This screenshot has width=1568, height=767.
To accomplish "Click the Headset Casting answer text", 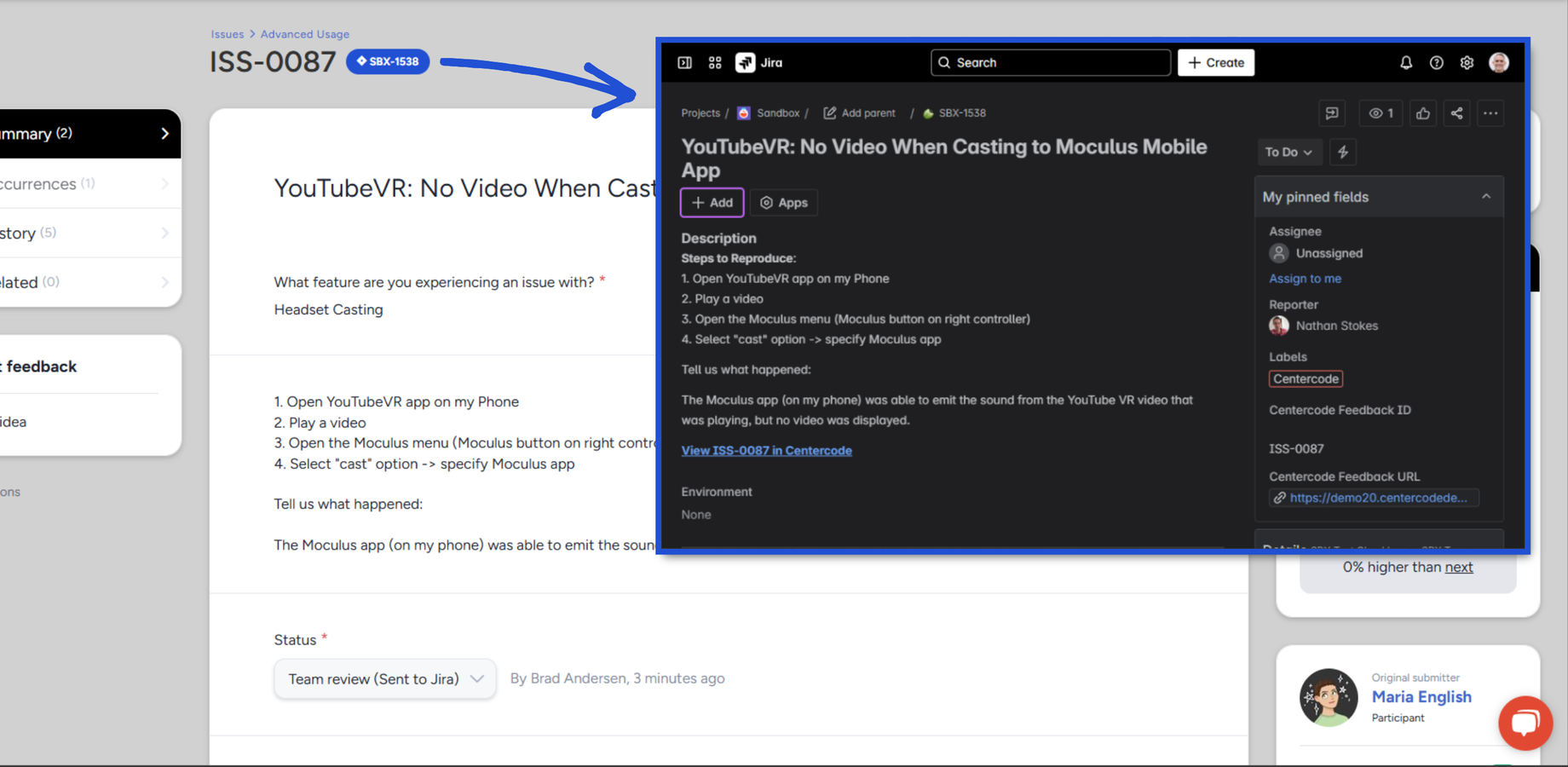I will [x=328, y=309].
